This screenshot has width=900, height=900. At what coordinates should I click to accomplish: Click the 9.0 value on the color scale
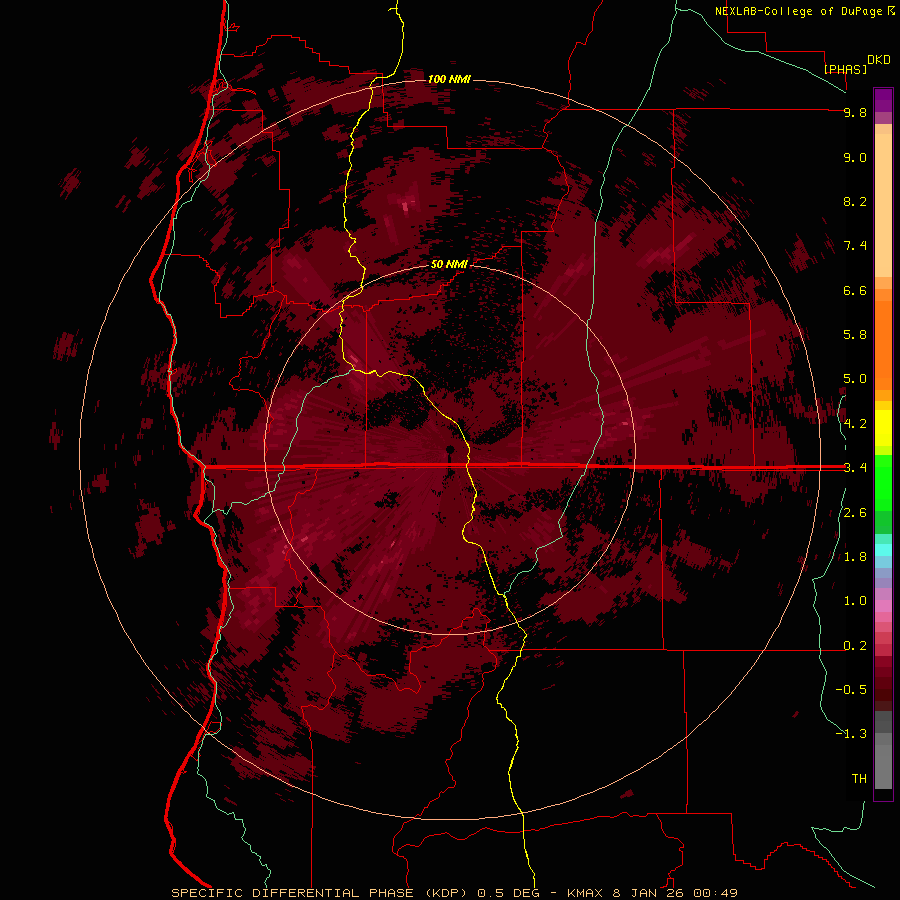(855, 158)
